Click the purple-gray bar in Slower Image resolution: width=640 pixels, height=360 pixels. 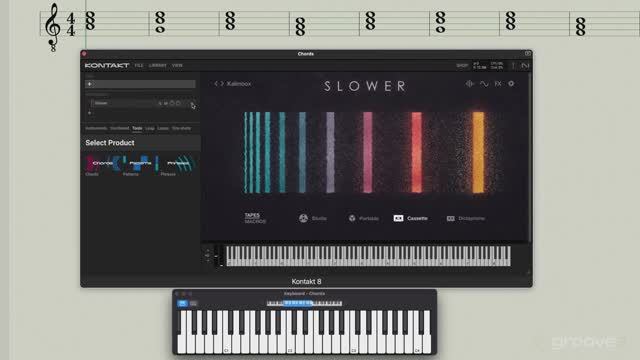pyautogui.click(x=330, y=152)
